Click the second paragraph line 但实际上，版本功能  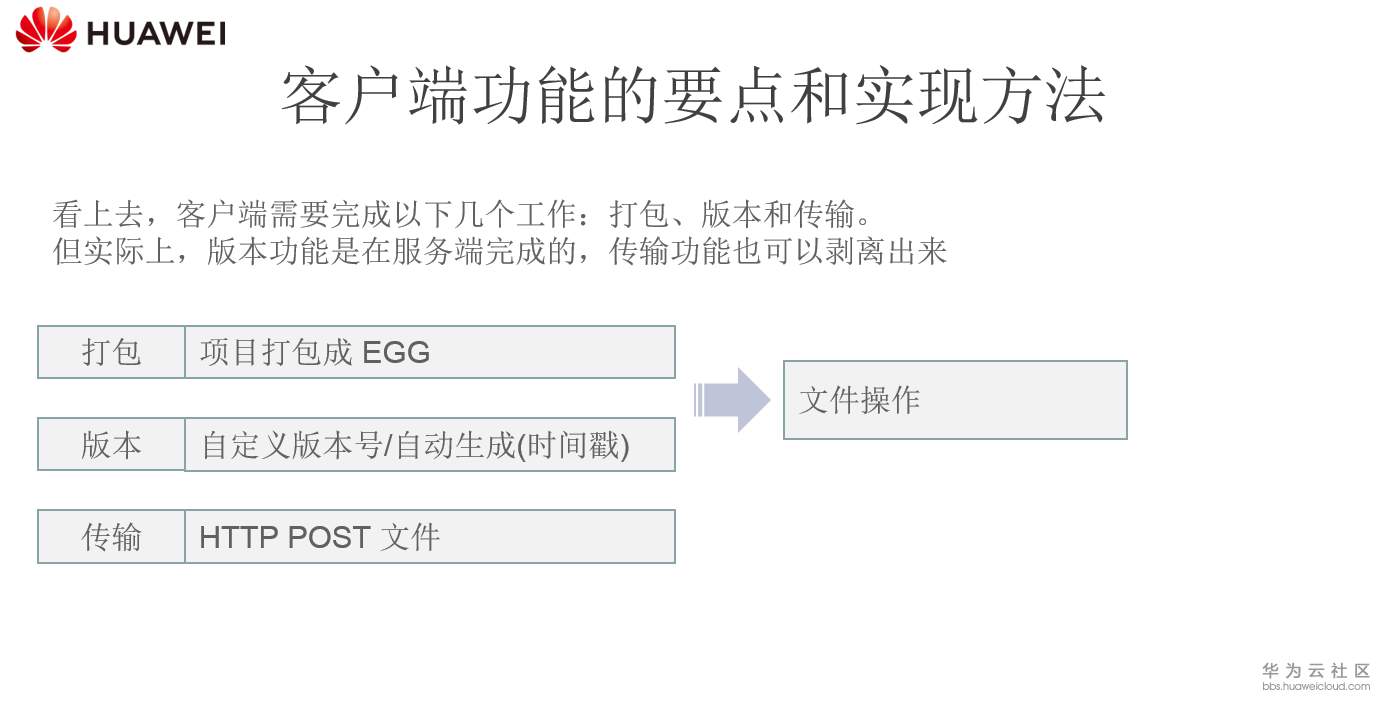(499, 252)
